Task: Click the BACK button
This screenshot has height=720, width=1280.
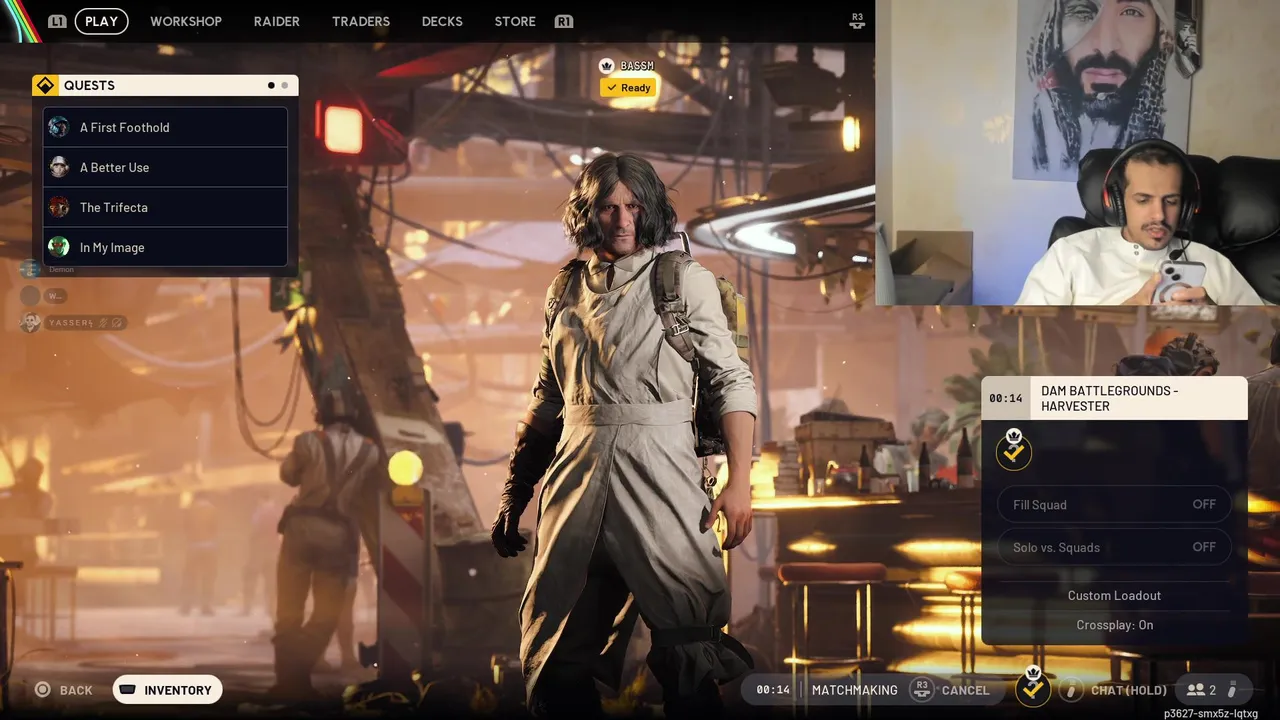Action: (x=63, y=690)
